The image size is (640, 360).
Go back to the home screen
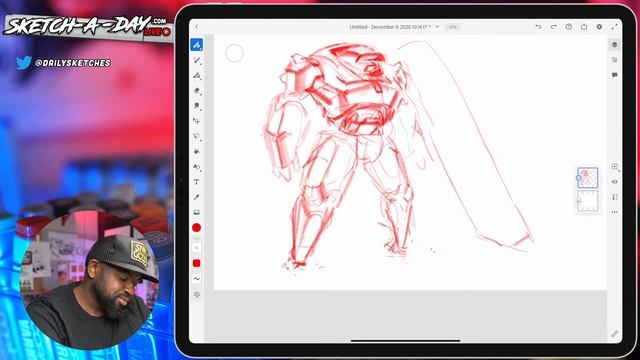click(197, 27)
